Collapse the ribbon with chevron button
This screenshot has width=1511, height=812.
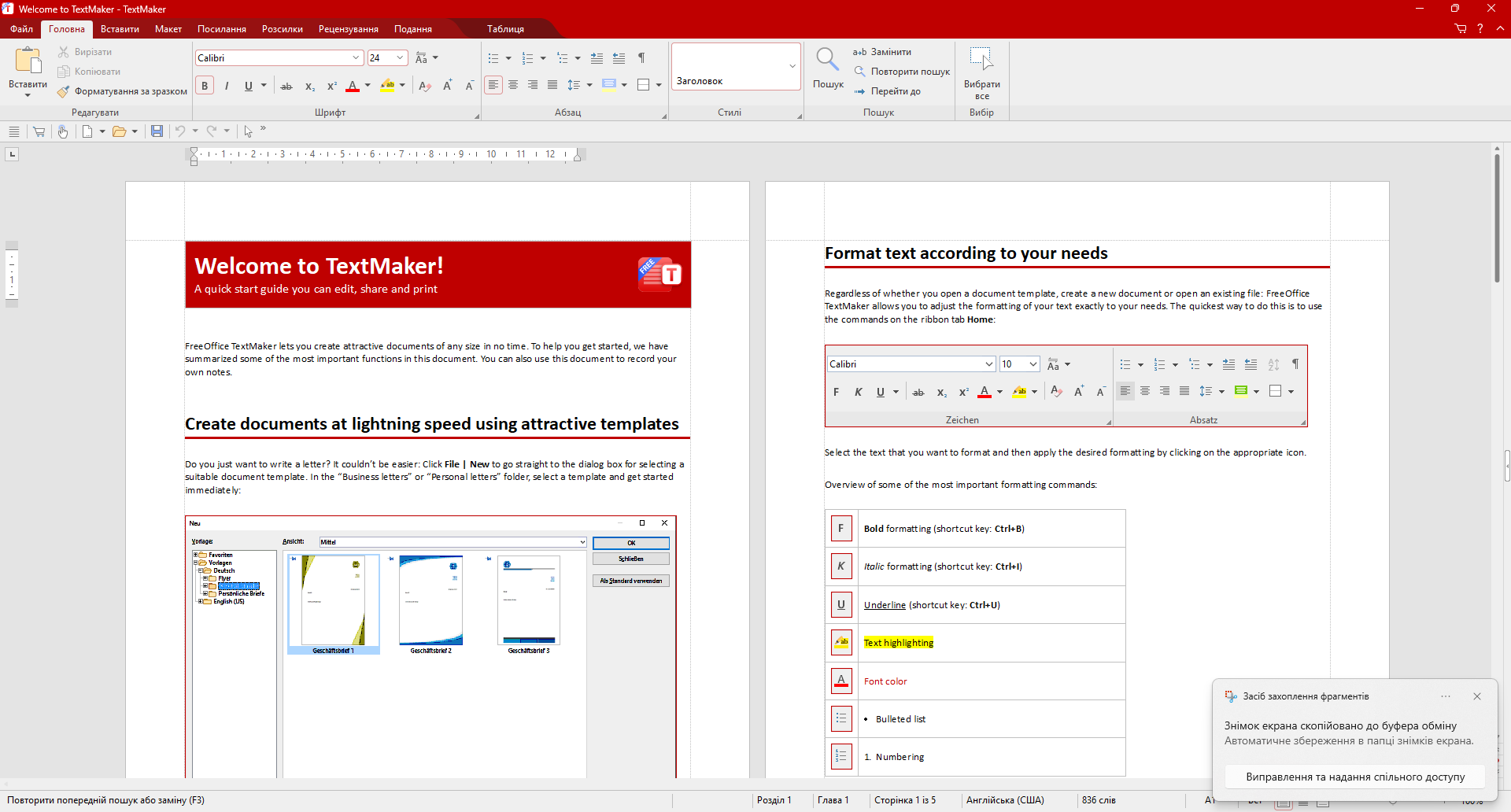pos(1500,29)
